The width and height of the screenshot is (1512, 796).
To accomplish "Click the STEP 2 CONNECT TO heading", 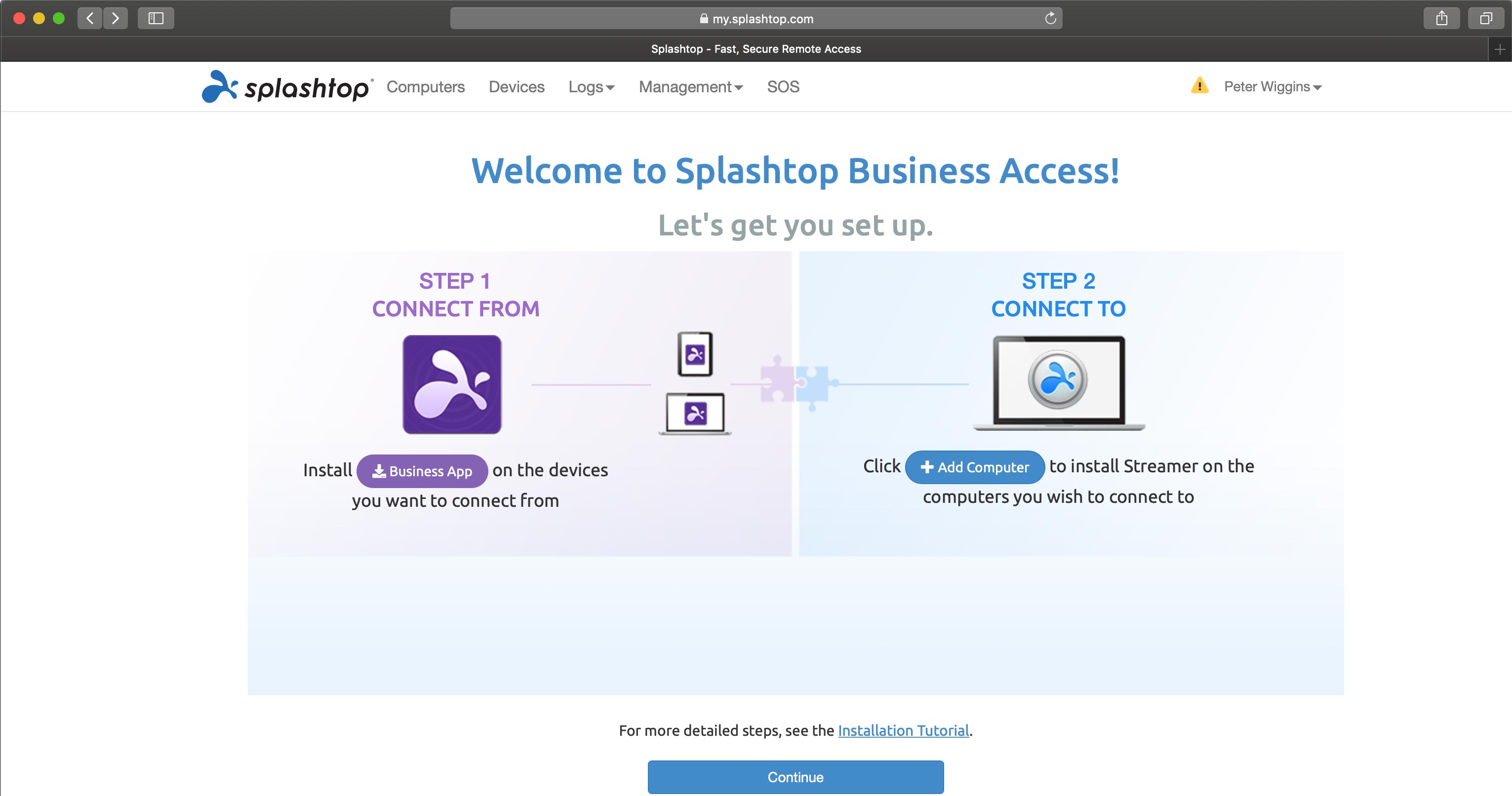I will pyautogui.click(x=1058, y=295).
